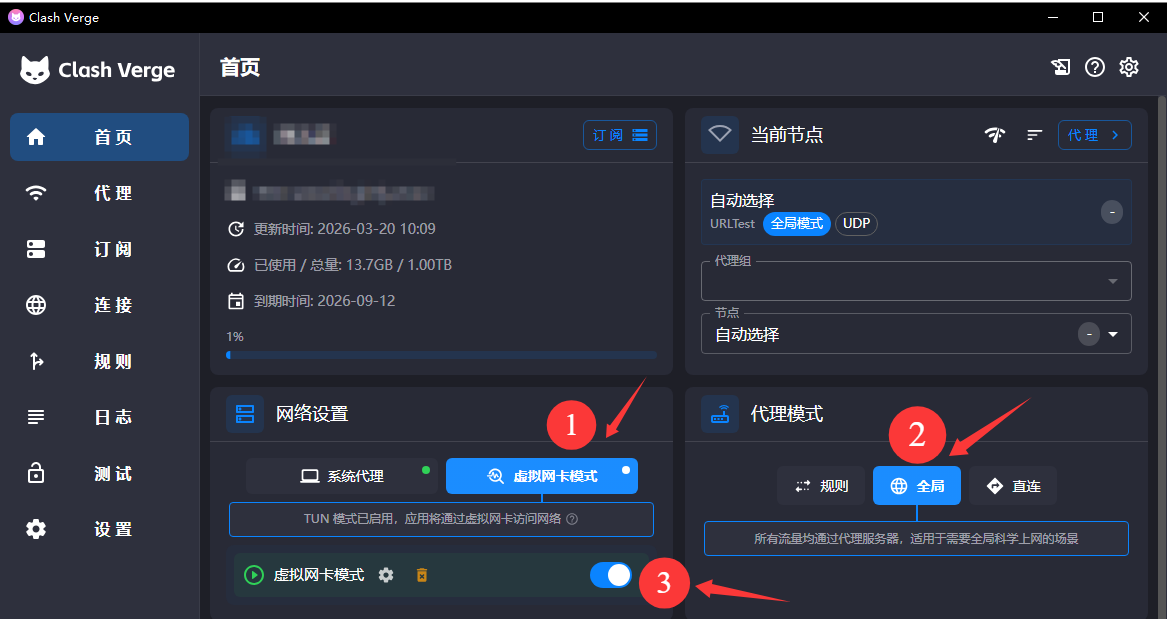The width and height of the screenshot is (1167, 619).
Task: Click the traffic usage progress bar
Action: (441, 355)
